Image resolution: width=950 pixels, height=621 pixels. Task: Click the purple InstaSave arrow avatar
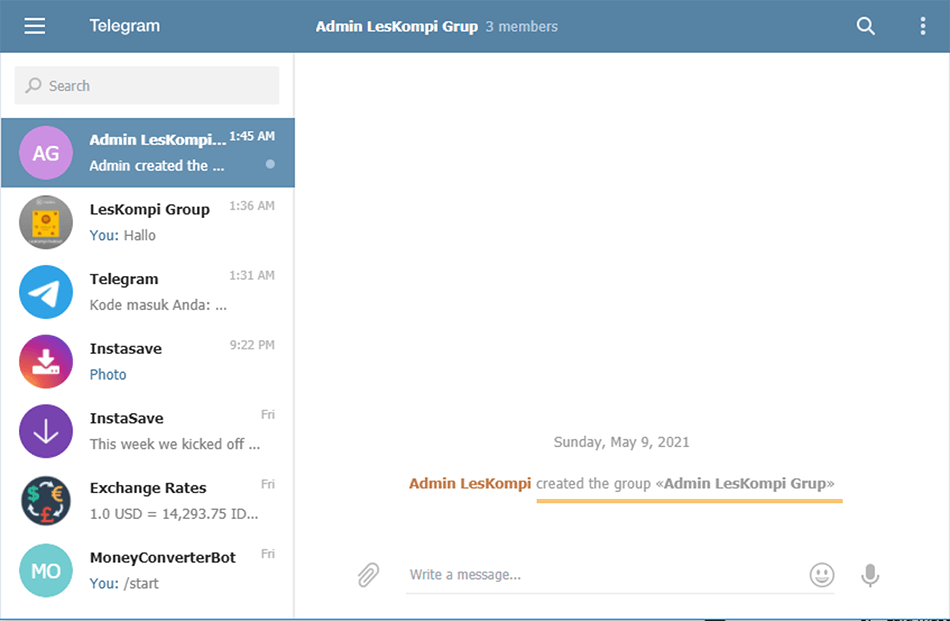pos(46,431)
